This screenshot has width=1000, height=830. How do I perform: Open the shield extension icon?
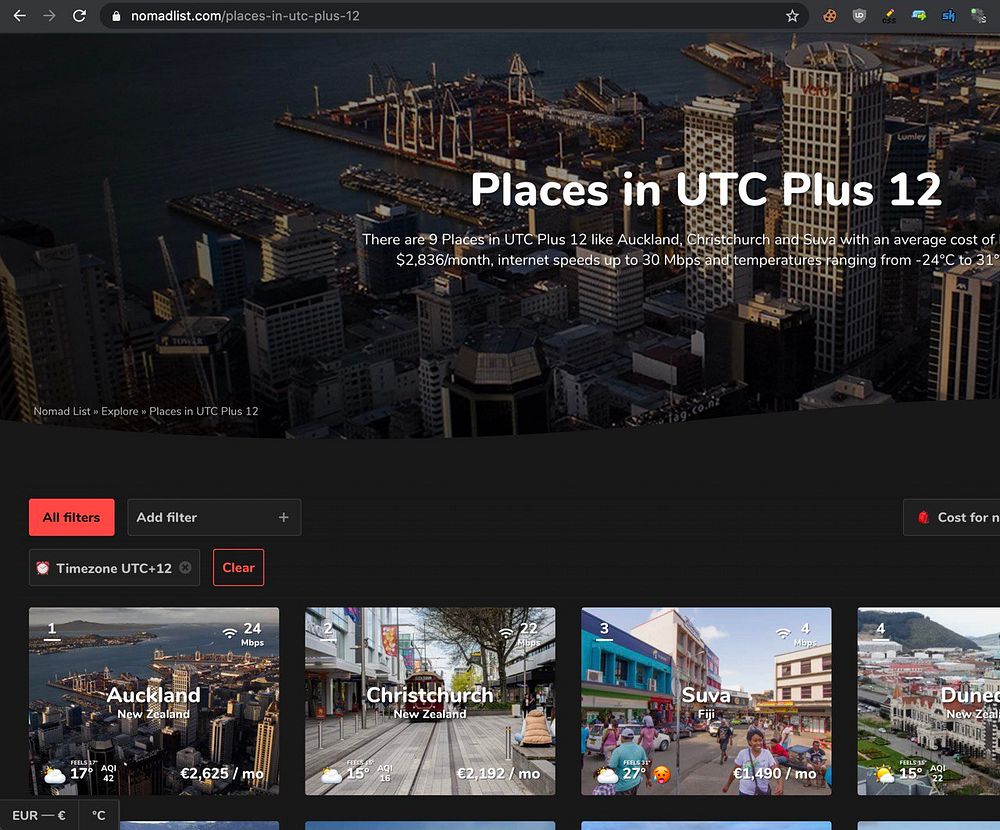tap(860, 16)
